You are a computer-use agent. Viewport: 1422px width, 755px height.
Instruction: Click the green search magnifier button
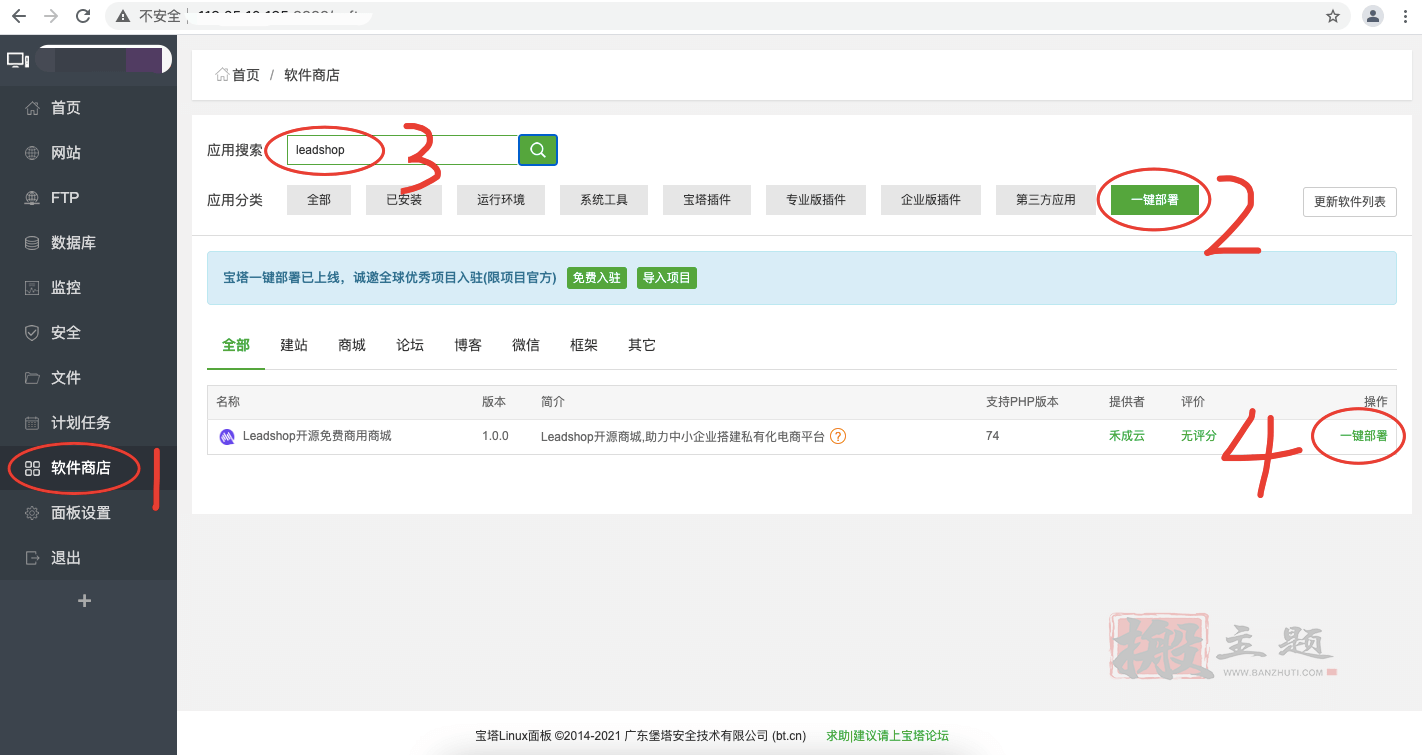tap(538, 150)
